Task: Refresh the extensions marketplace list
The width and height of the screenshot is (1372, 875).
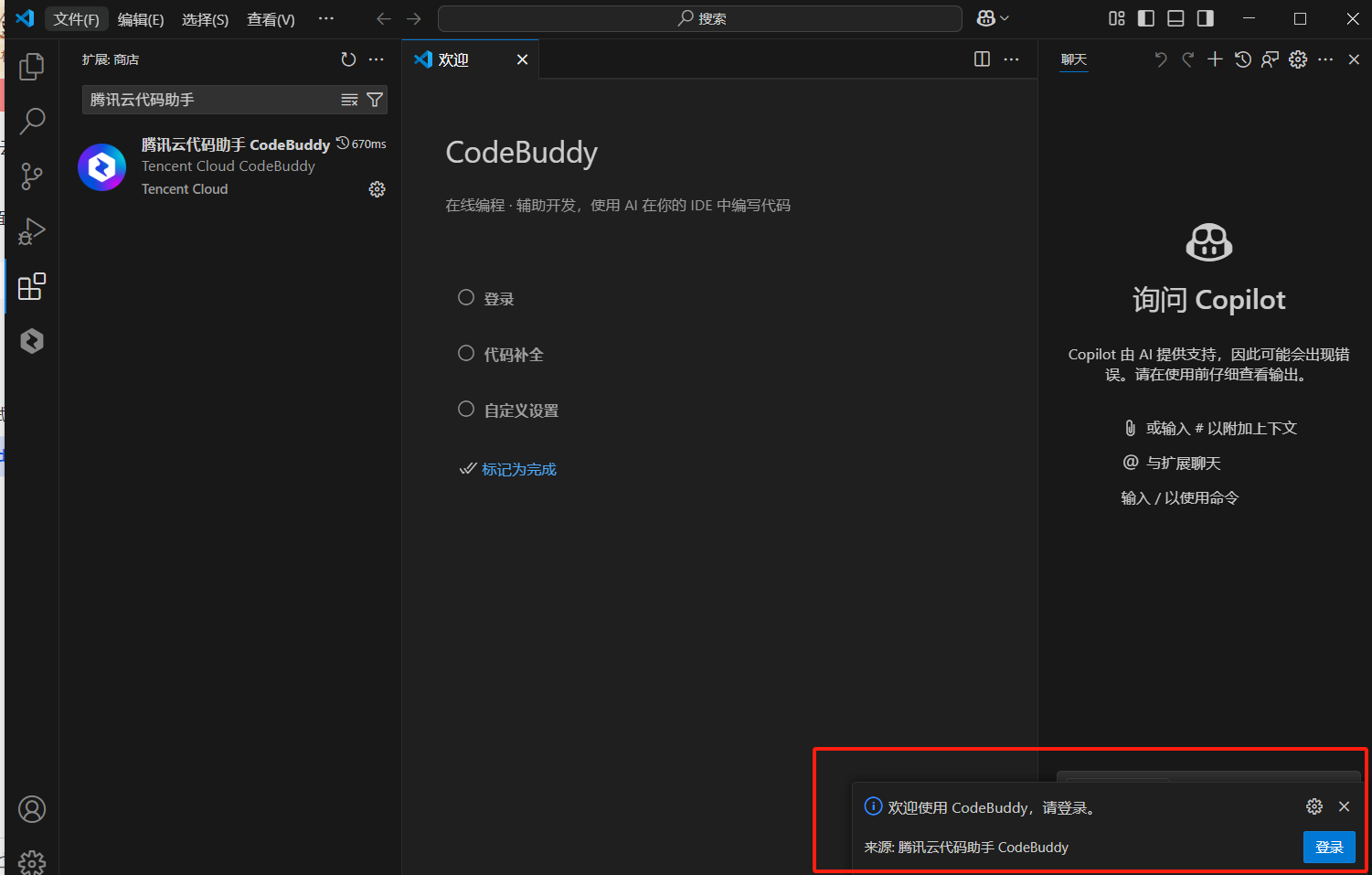Action: click(348, 59)
